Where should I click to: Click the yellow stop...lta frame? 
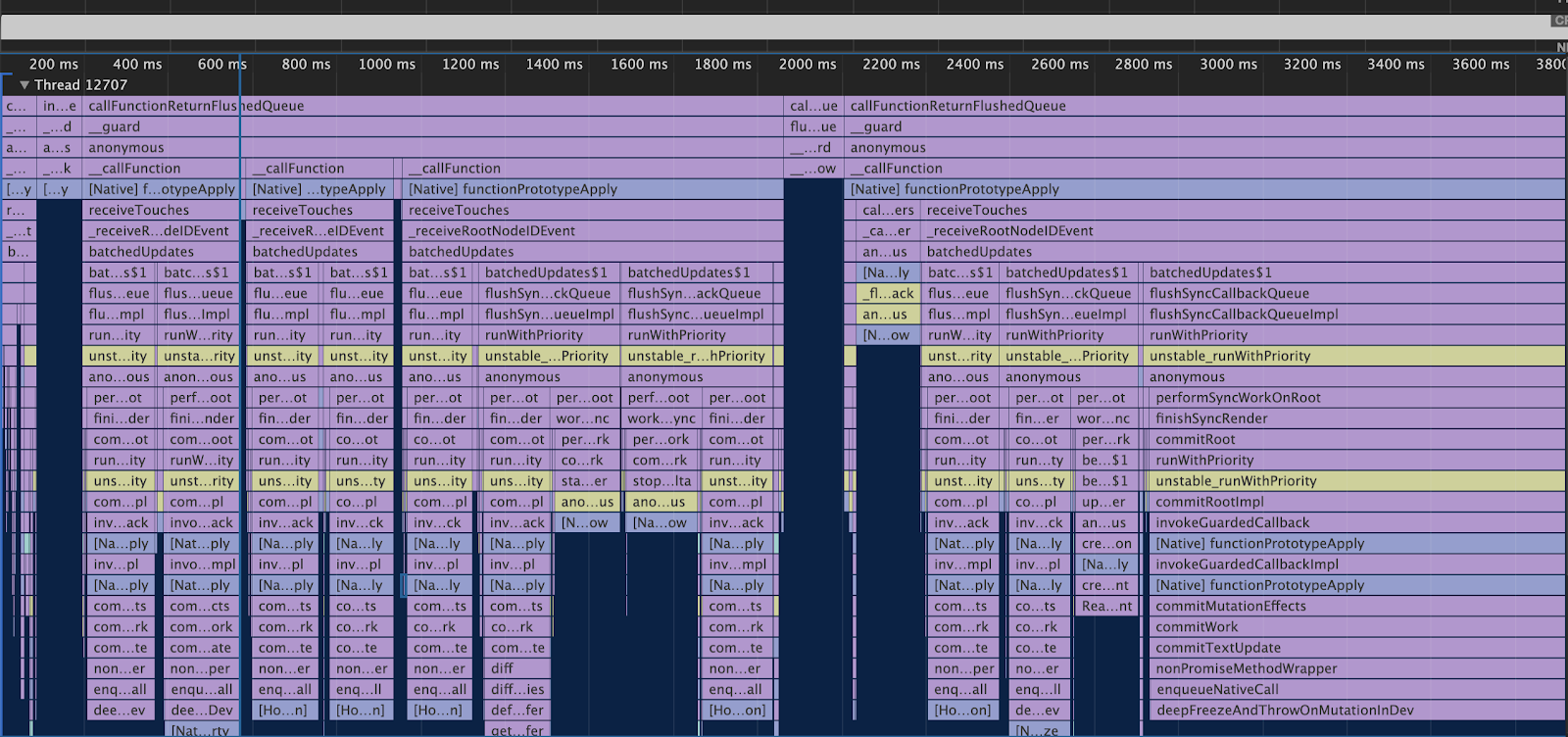(x=661, y=481)
